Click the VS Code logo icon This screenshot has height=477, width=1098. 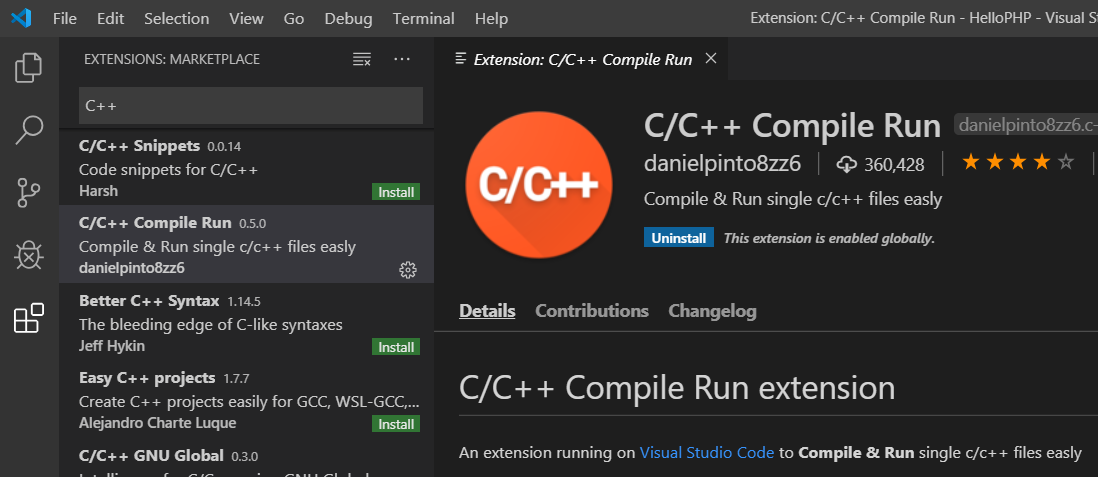click(21, 18)
